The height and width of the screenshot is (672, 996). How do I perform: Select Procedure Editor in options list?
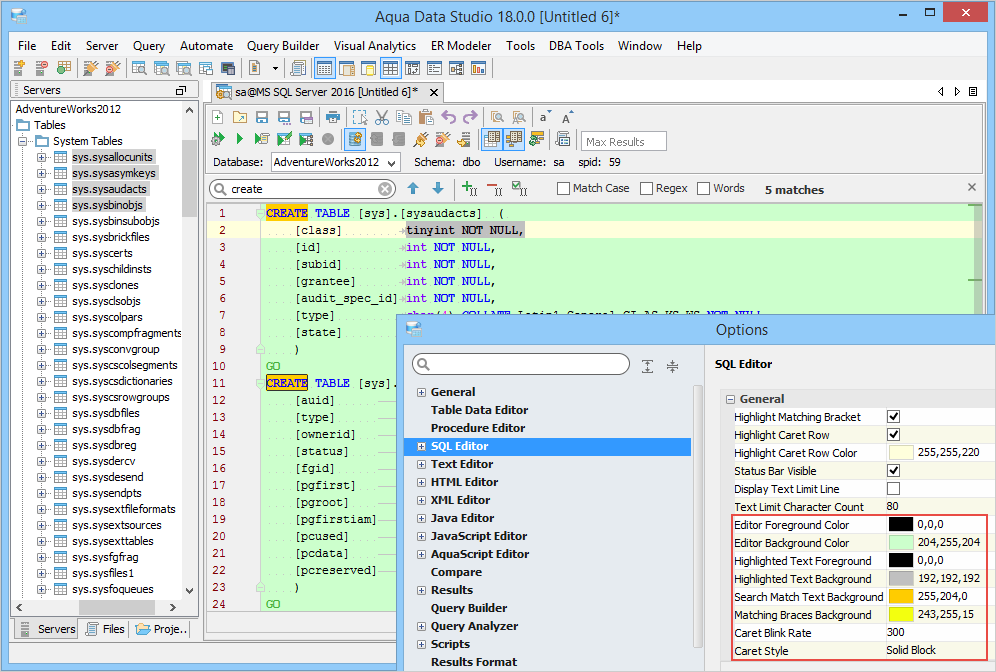coord(478,428)
